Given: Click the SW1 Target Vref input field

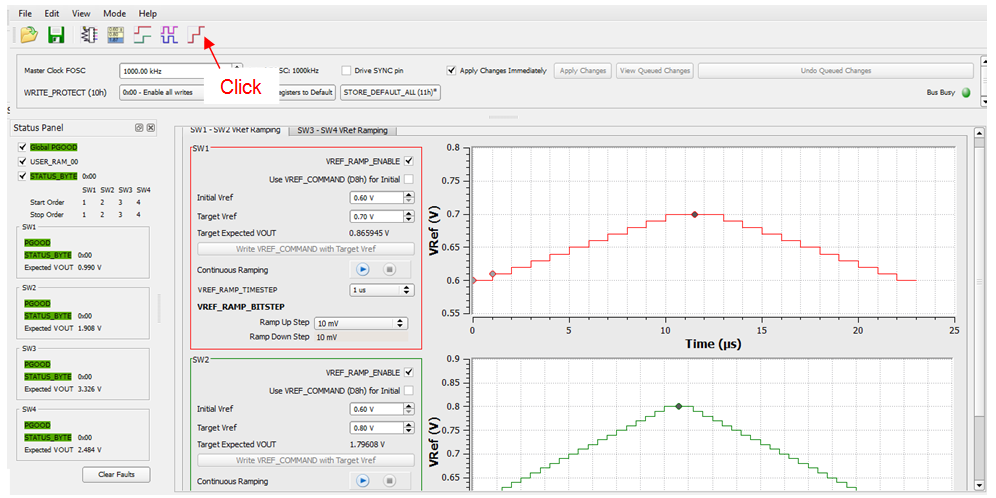Looking at the screenshot, I should coord(376,216).
